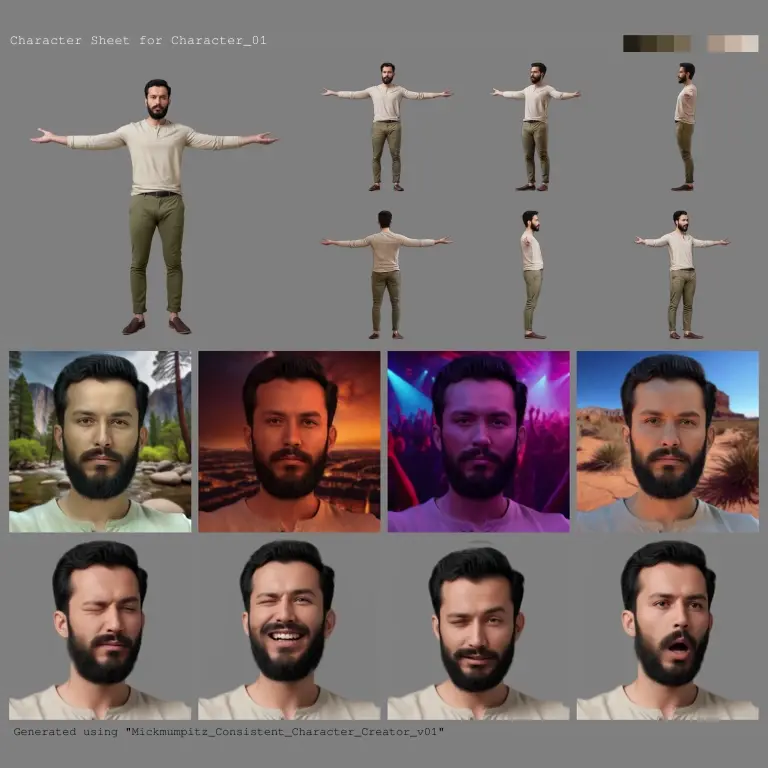Open the fiery orange sunset portrait

coord(289,441)
